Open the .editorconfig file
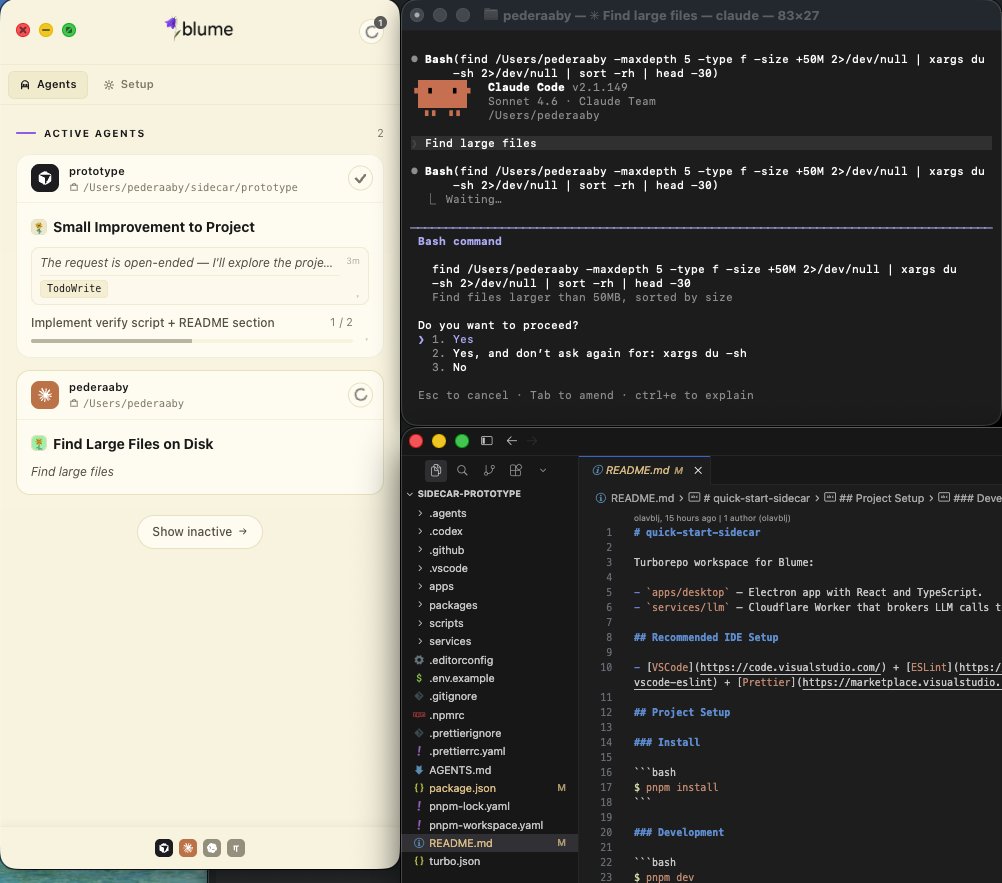The image size is (1002, 883). 461,660
